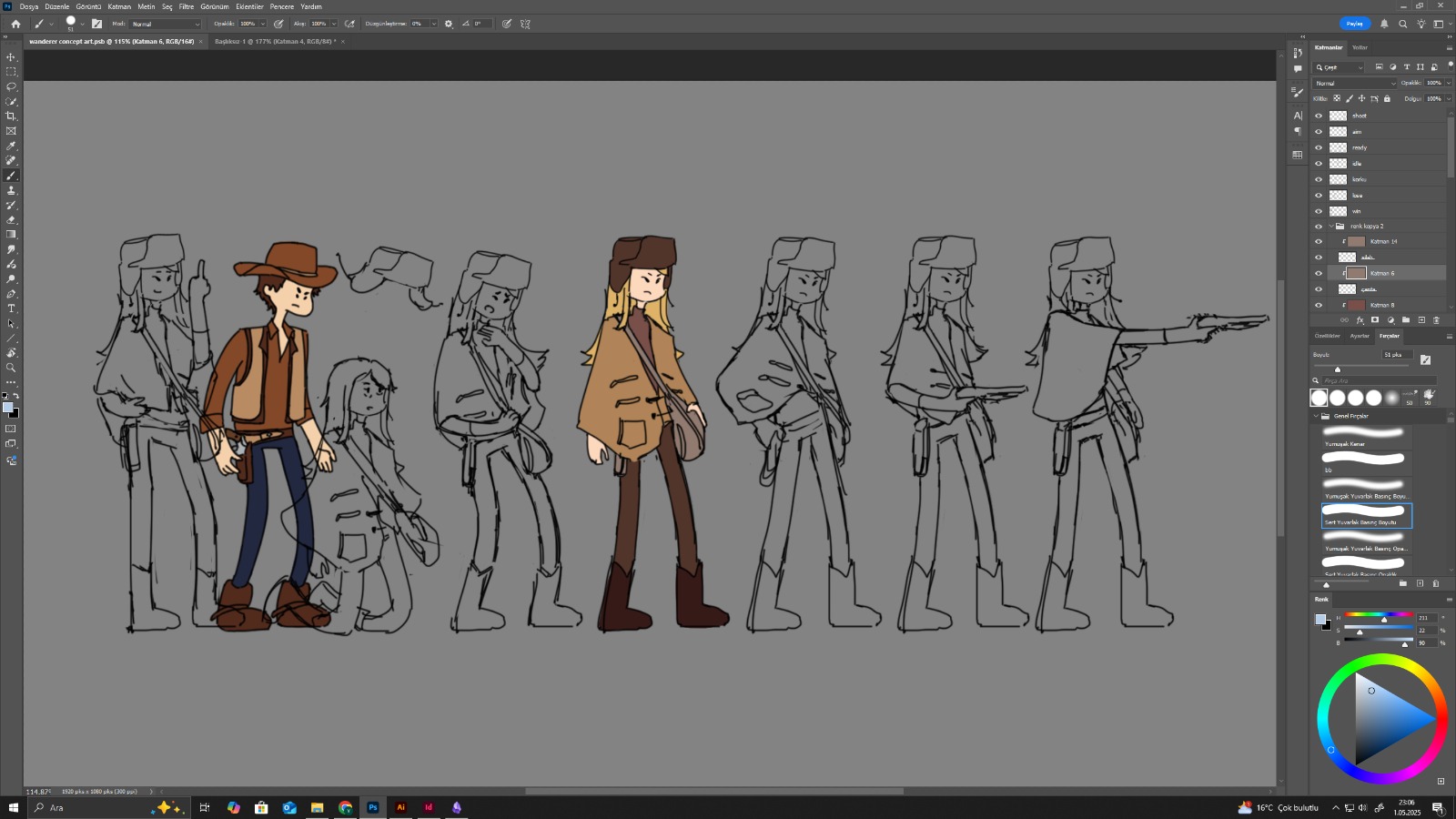Hide the korku layer
The height and width of the screenshot is (819, 1456).
tap(1319, 179)
